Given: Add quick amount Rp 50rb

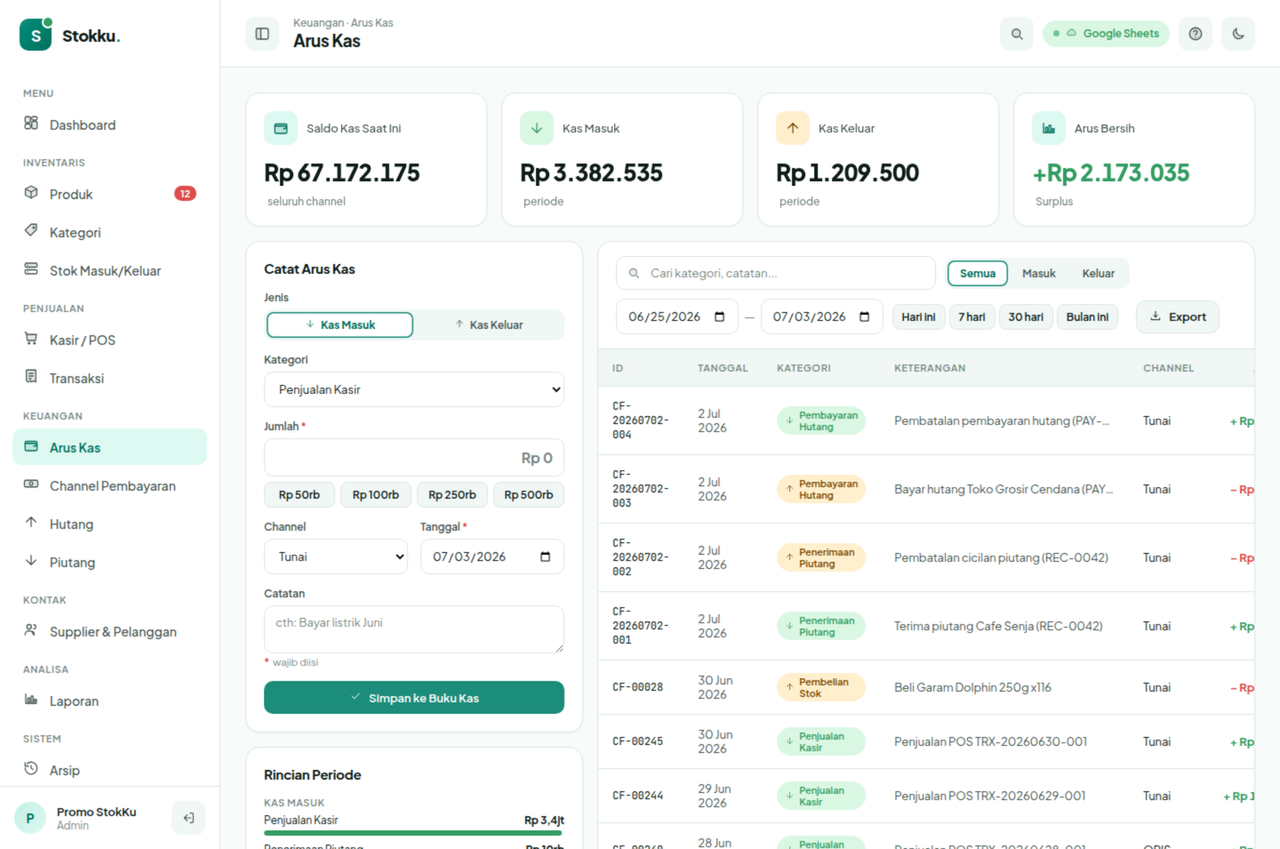Looking at the screenshot, I should click(300, 495).
